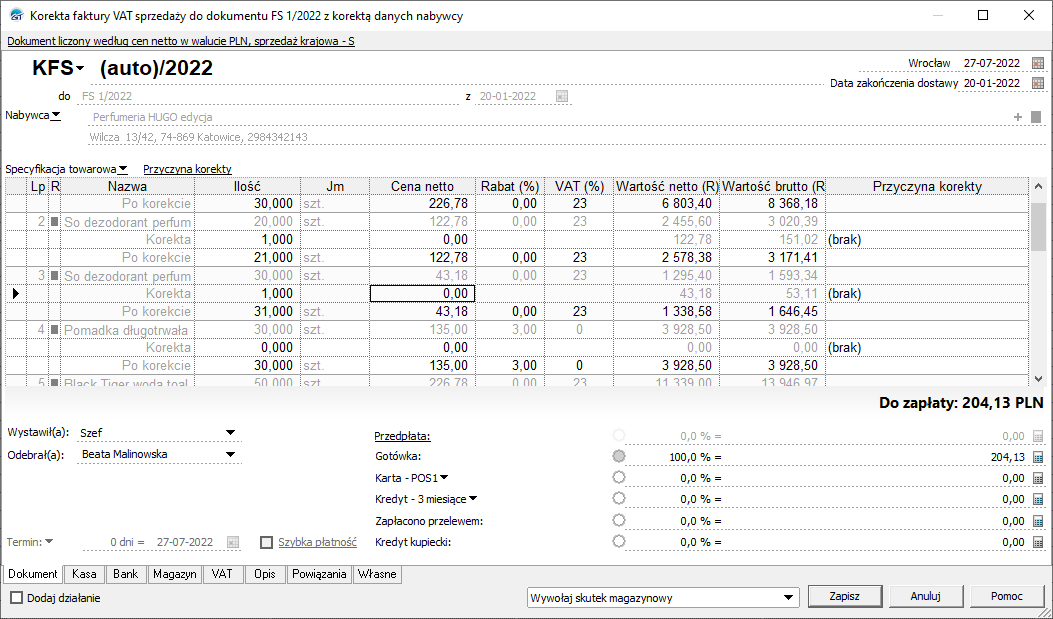Viewport: 1053px width, 619px height.
Task: Click the table scrollbar down arrow
Action: coord(1038,379)
